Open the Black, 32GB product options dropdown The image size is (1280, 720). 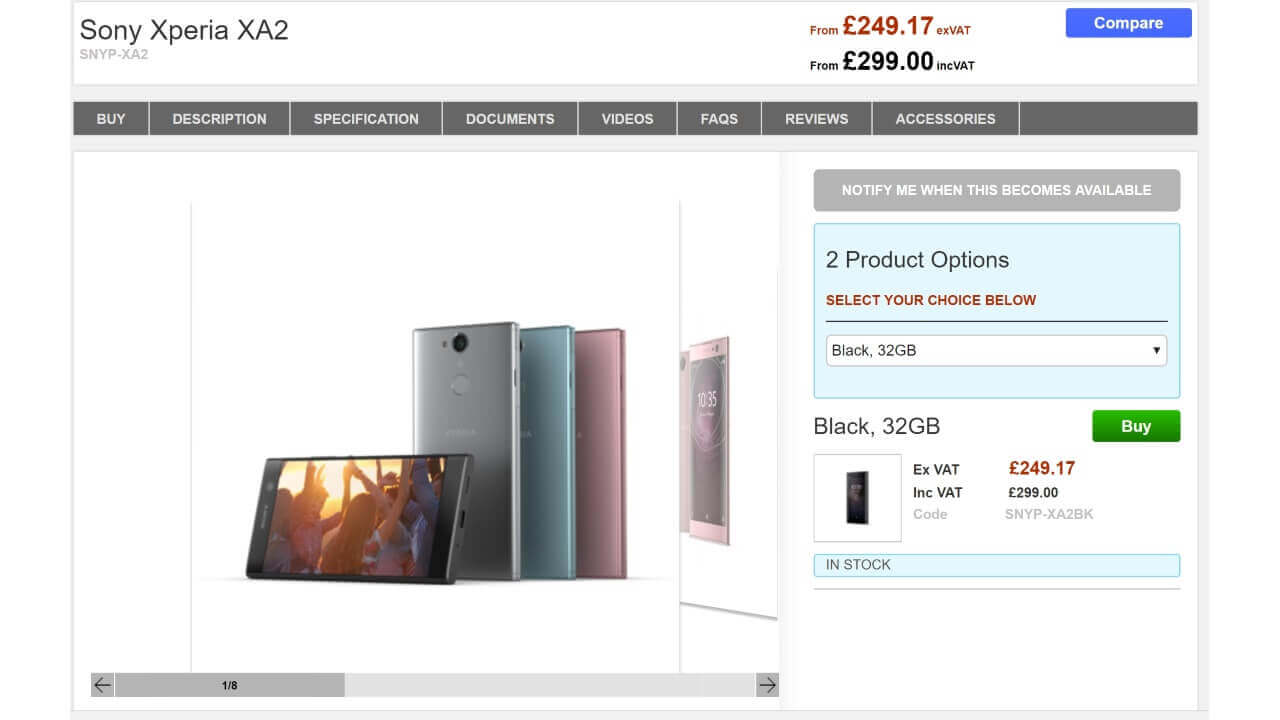[x=996, y=350]
